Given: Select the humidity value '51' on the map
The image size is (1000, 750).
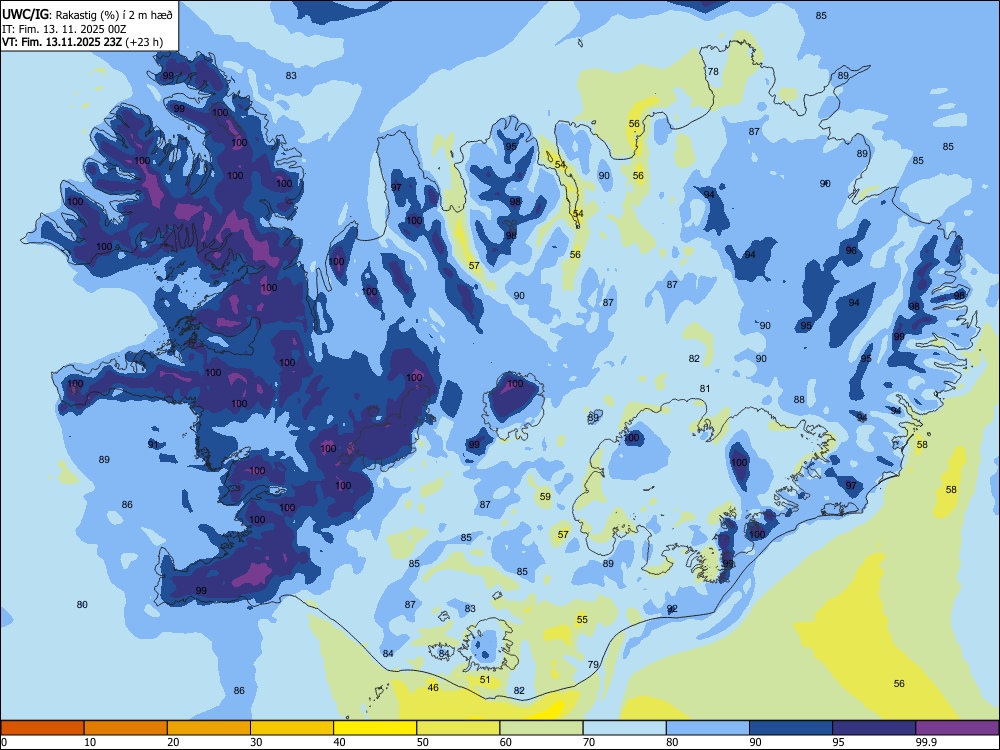Looking at the screenshot, I should coord(485,679).
